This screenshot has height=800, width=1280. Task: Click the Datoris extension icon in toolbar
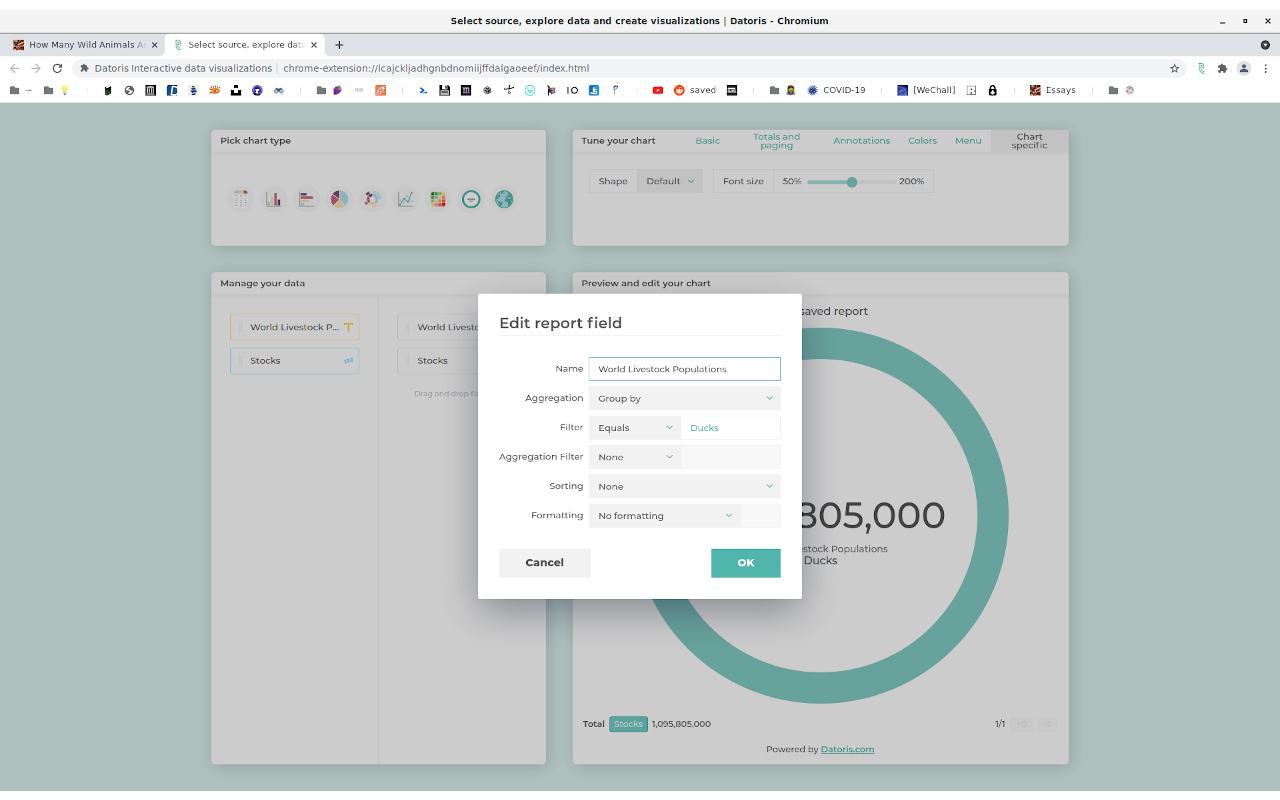[x=1201, y=68]
